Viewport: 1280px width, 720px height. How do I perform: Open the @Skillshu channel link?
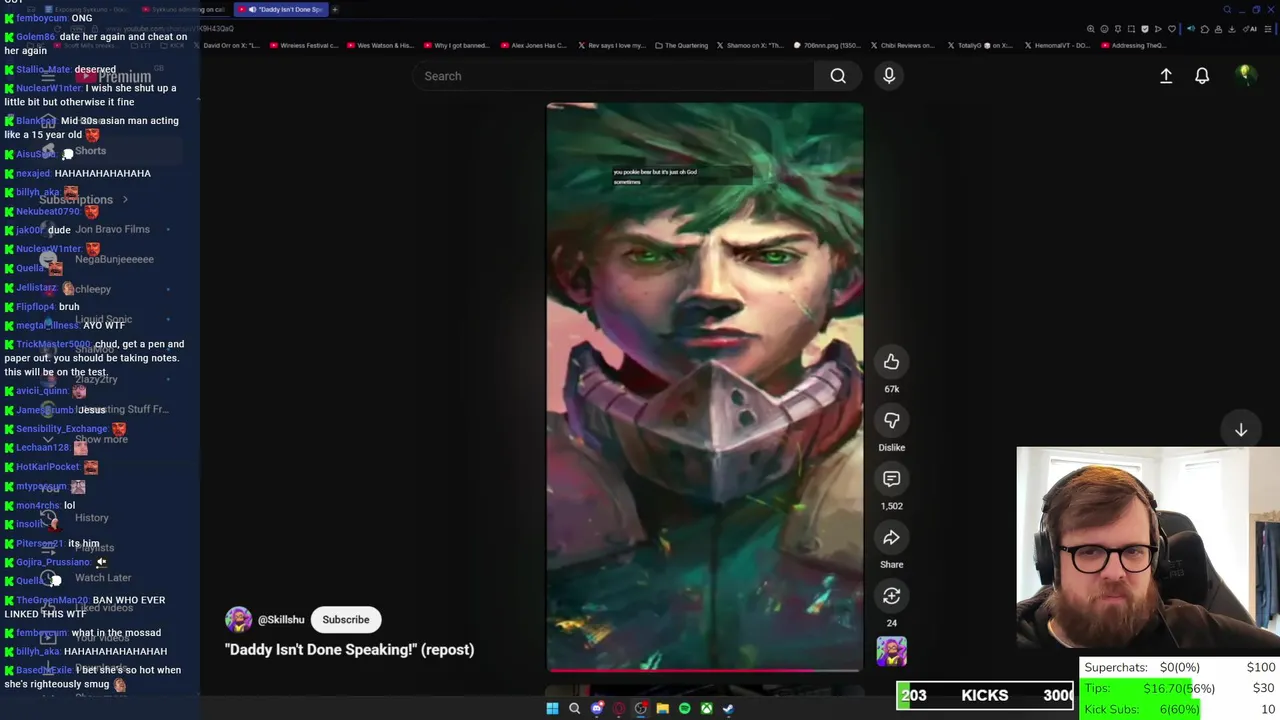coord(281,620)
